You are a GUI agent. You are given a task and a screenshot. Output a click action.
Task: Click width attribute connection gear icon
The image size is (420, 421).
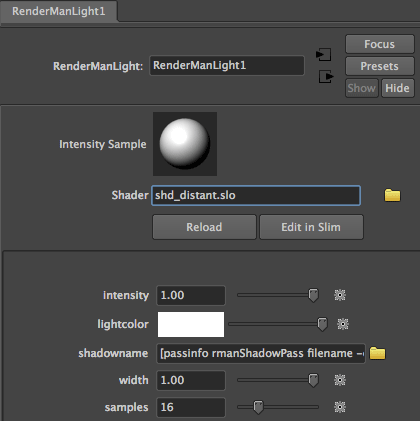click(x=340, y=380)
